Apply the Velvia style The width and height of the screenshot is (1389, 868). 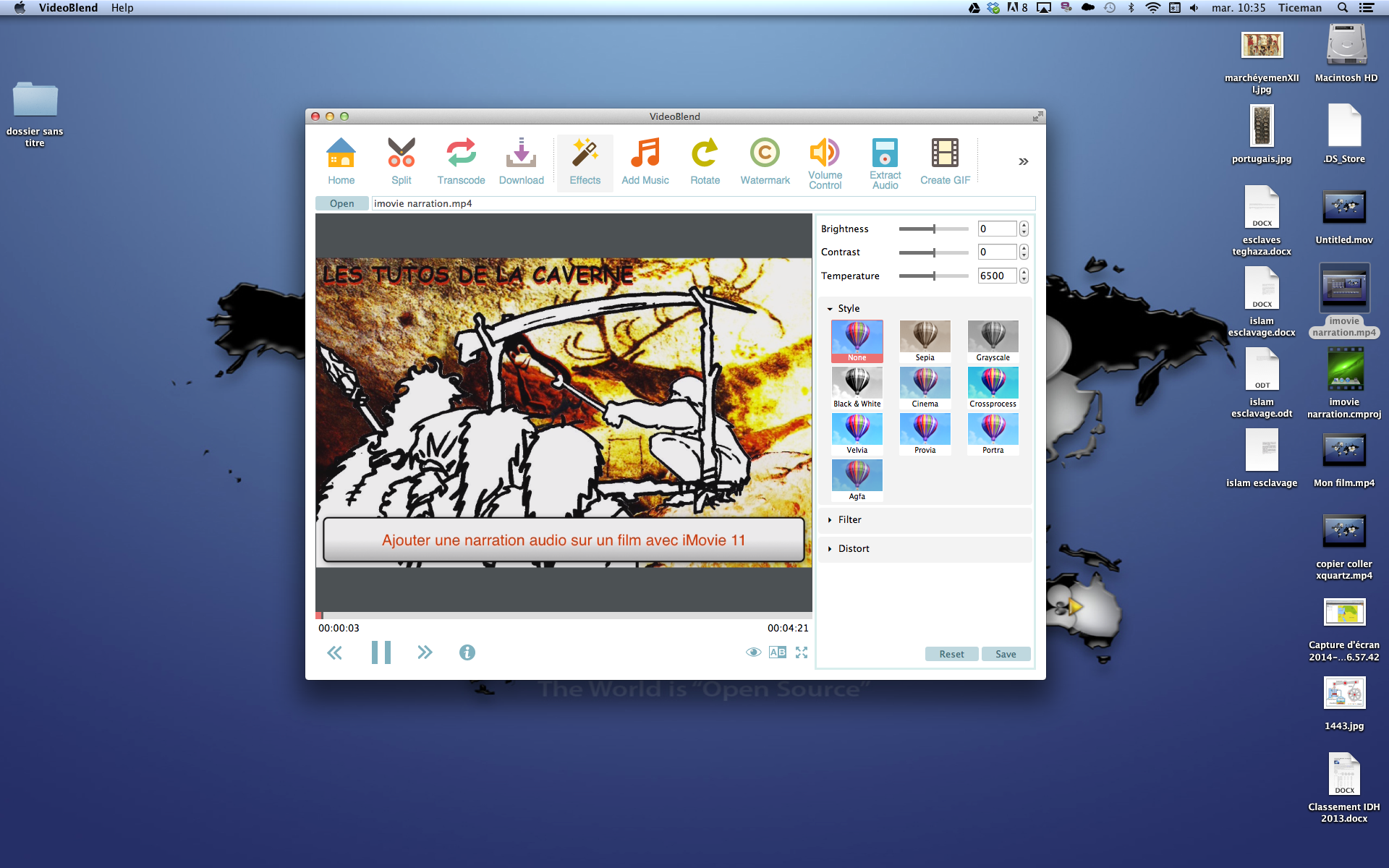point(857,434)
